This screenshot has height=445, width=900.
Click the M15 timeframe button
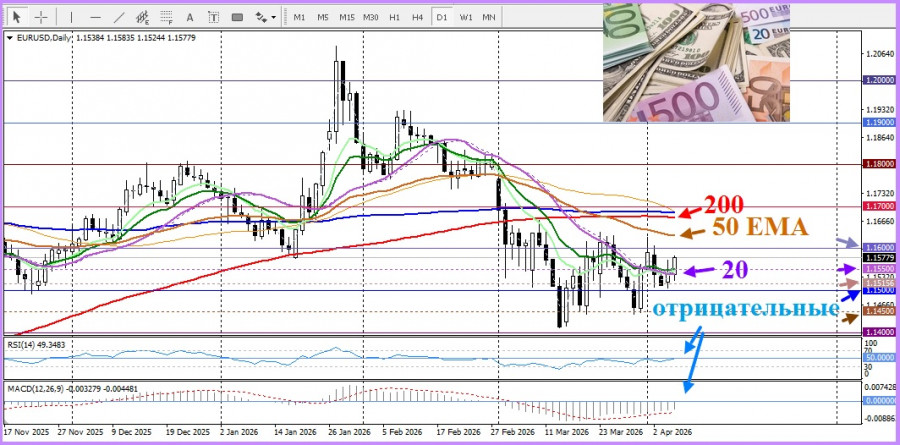[347, 17]
